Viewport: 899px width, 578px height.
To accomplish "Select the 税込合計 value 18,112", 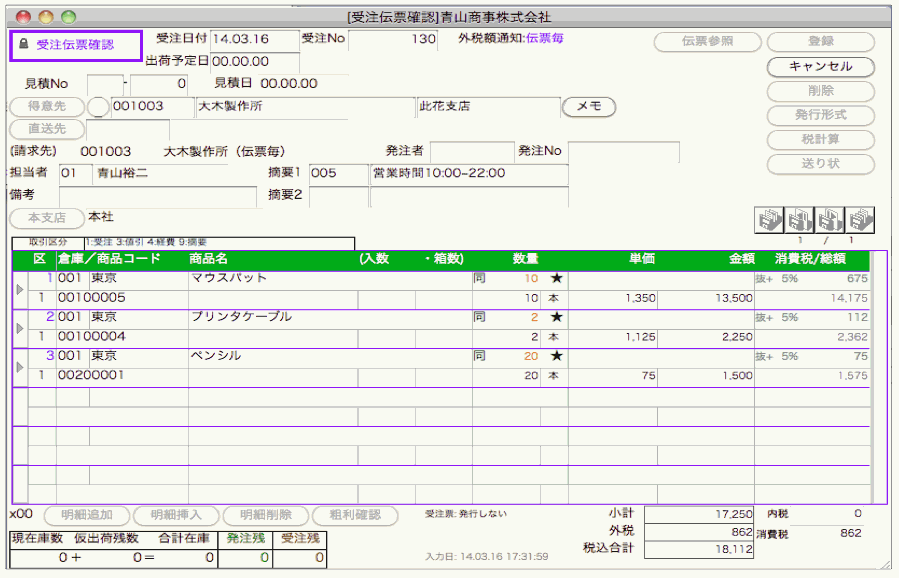I will point(699,549).
